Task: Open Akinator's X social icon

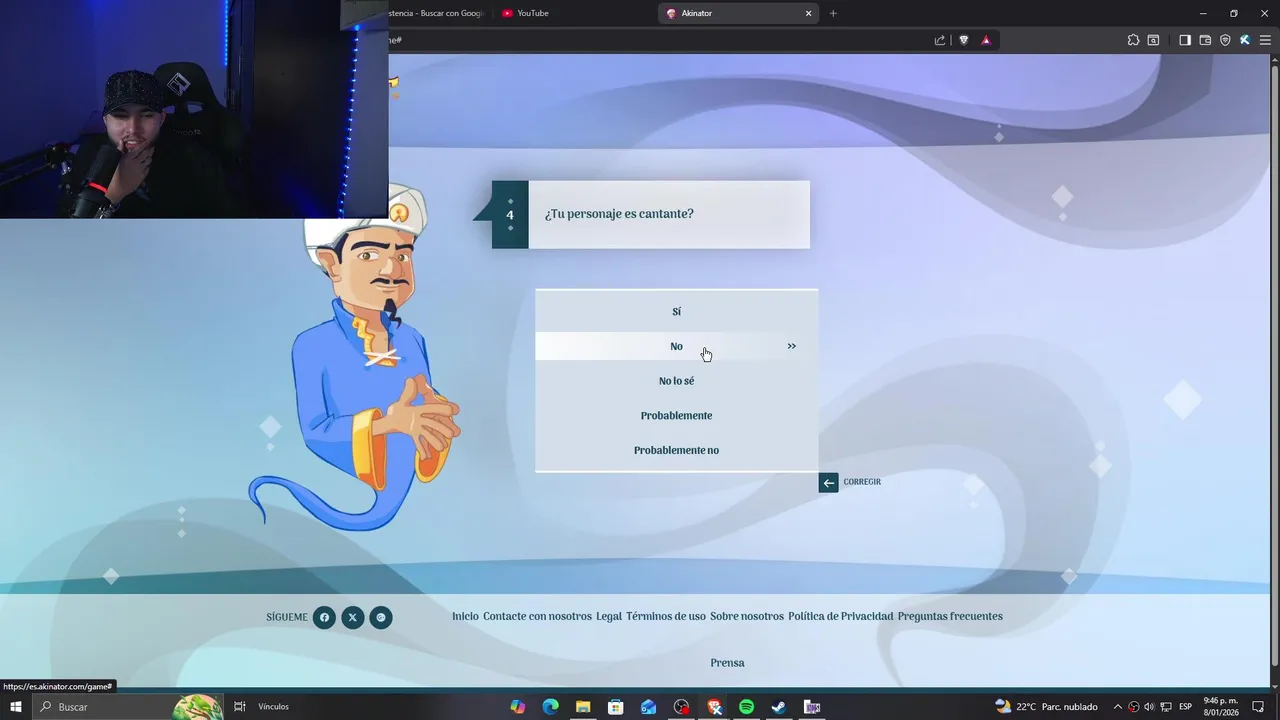Action: [352, 617]
